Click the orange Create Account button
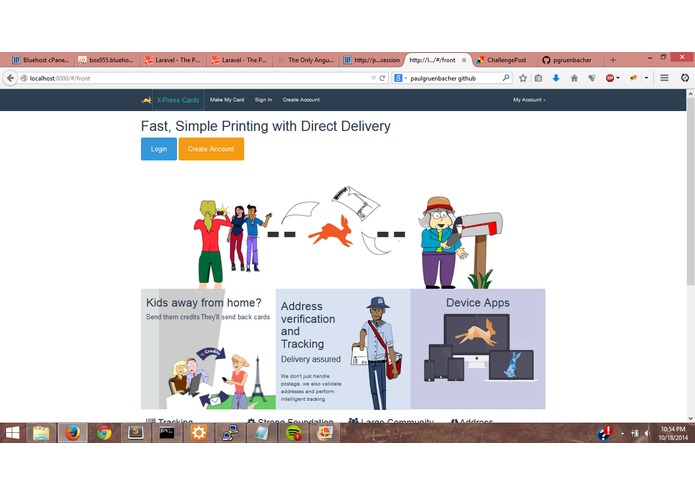This screenshot has height=494, width=695. [x=211, y=149]
